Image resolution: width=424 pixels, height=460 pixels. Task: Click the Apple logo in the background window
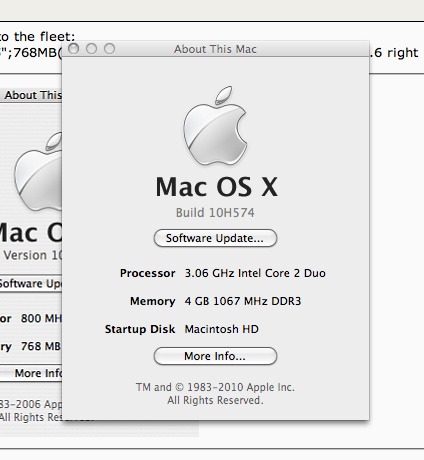click(x=38, y=172)
